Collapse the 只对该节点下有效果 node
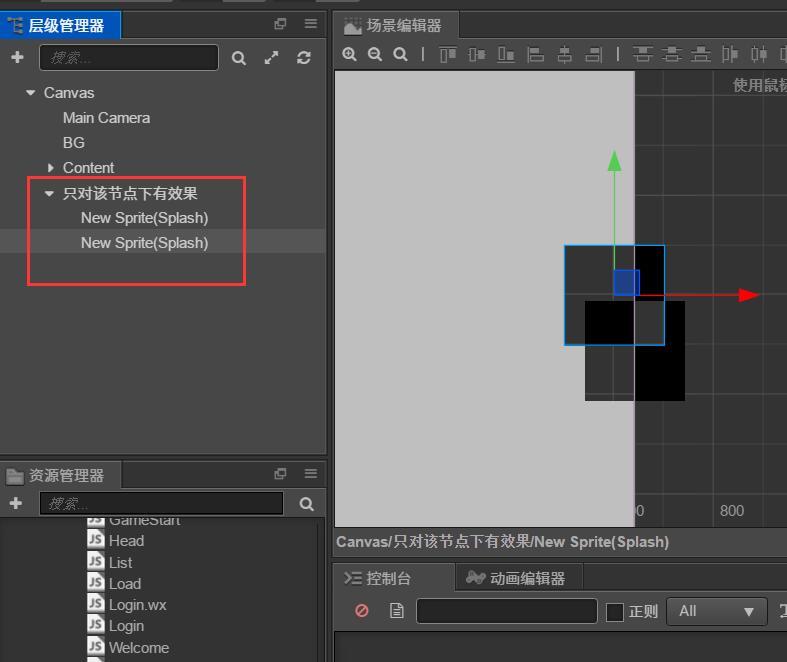The height and width of the screenshot is (662, 787). pyautogui.click(x=49, y=193)
